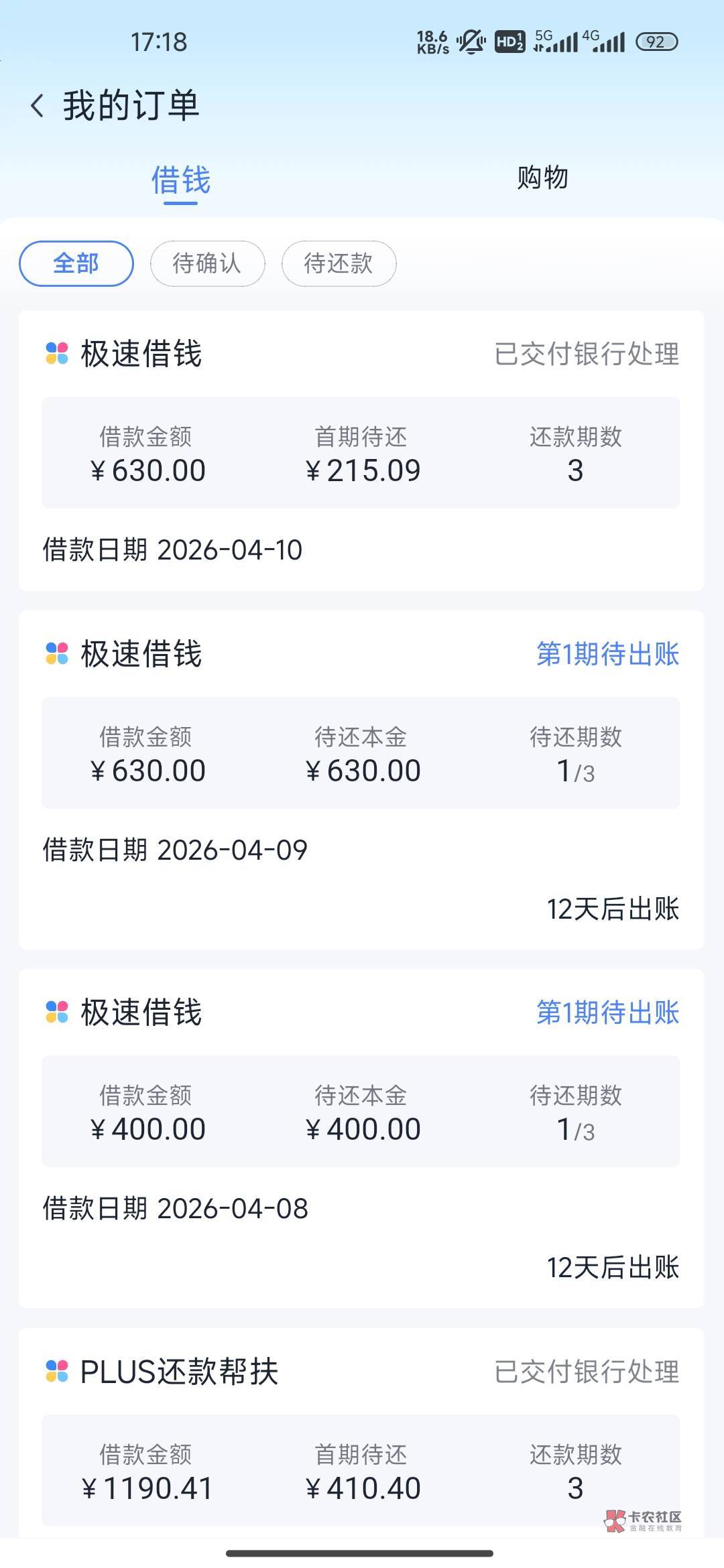Tap the back arrow beside 我的订单
This screenshot has width=724, height=1568.
click(38, 106)
